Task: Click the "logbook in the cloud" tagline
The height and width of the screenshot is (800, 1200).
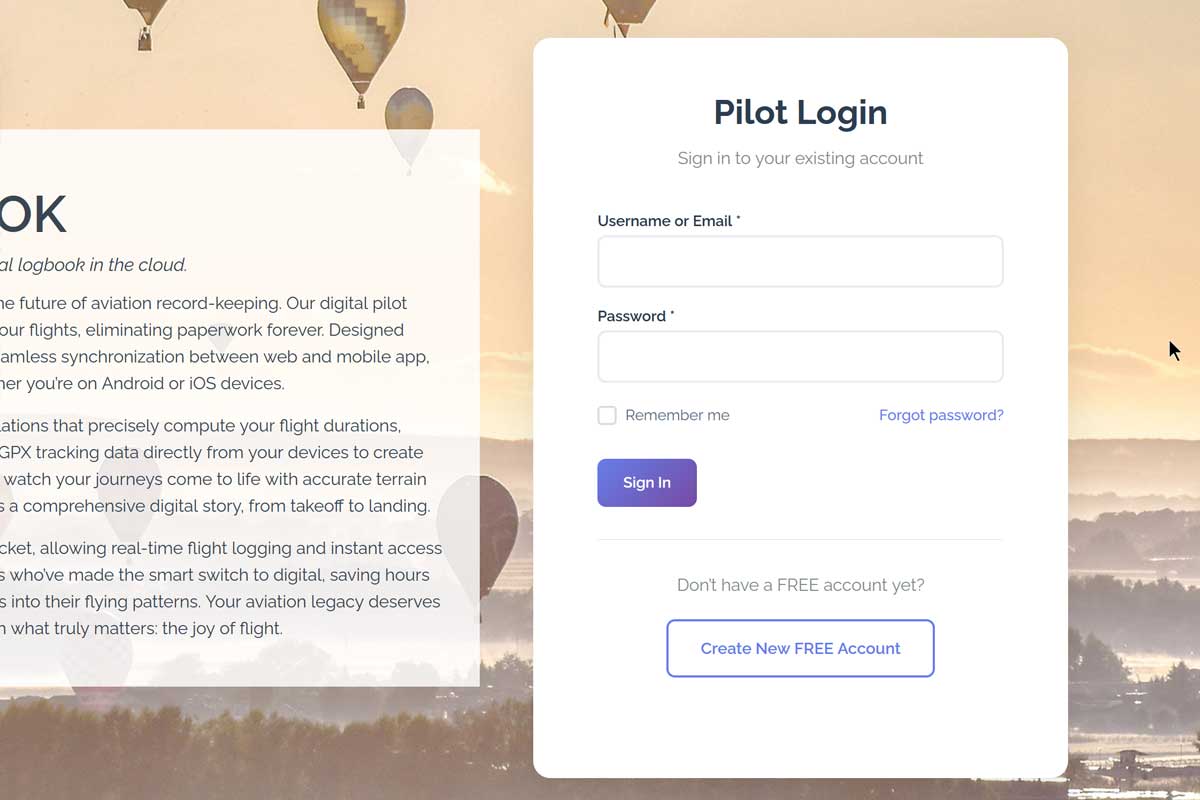Action: coord(95,265)
